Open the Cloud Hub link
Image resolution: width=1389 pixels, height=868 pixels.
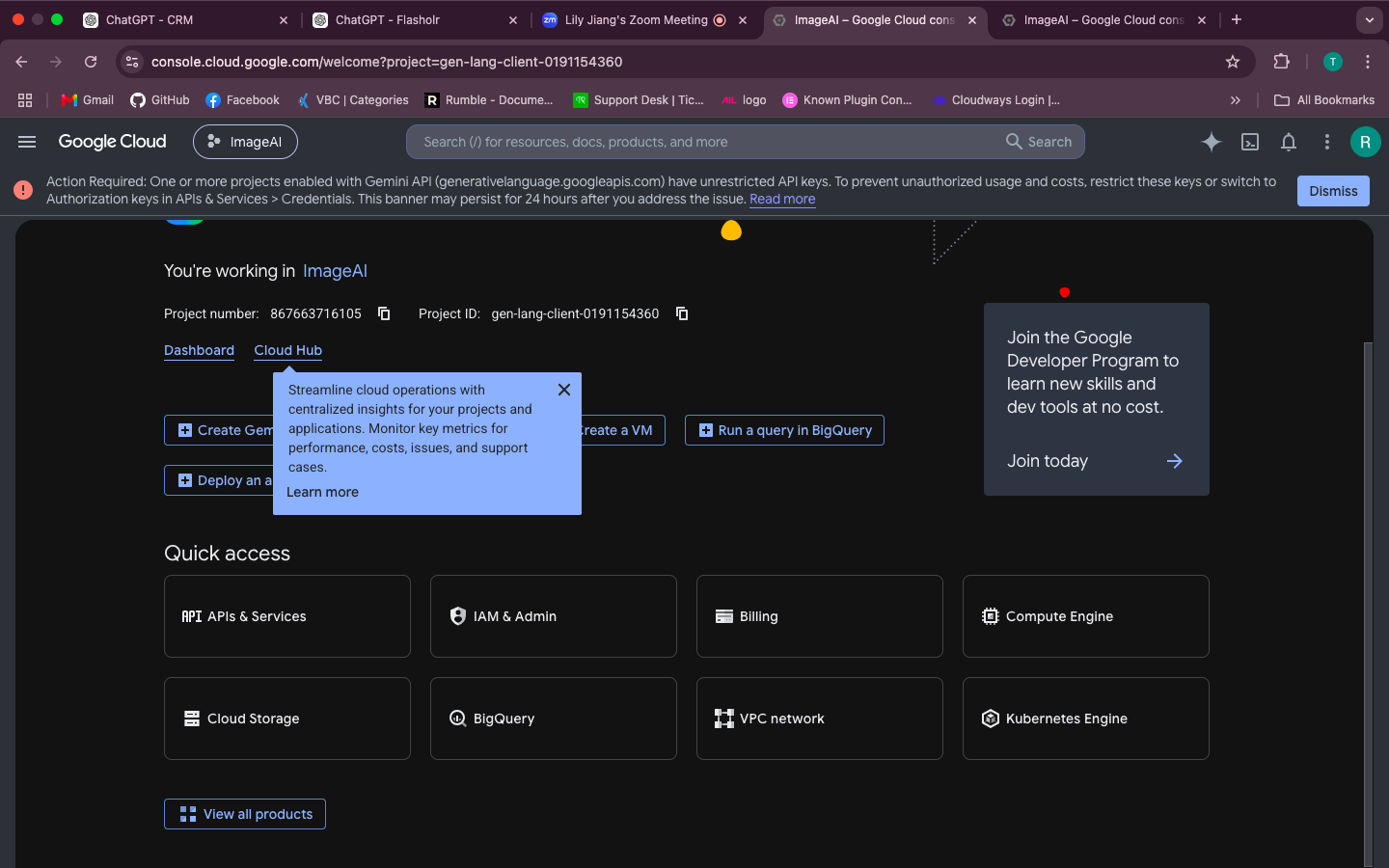point(288,350)
